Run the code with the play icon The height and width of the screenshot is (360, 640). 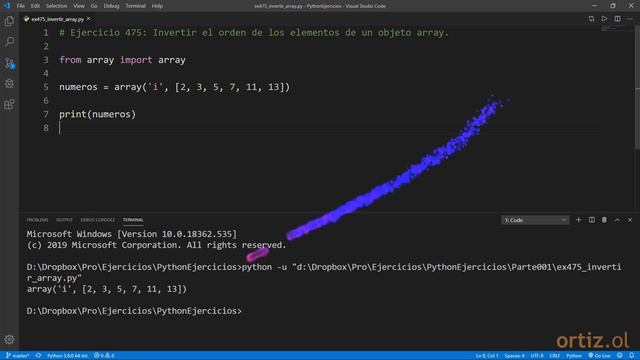pos(604,19)
